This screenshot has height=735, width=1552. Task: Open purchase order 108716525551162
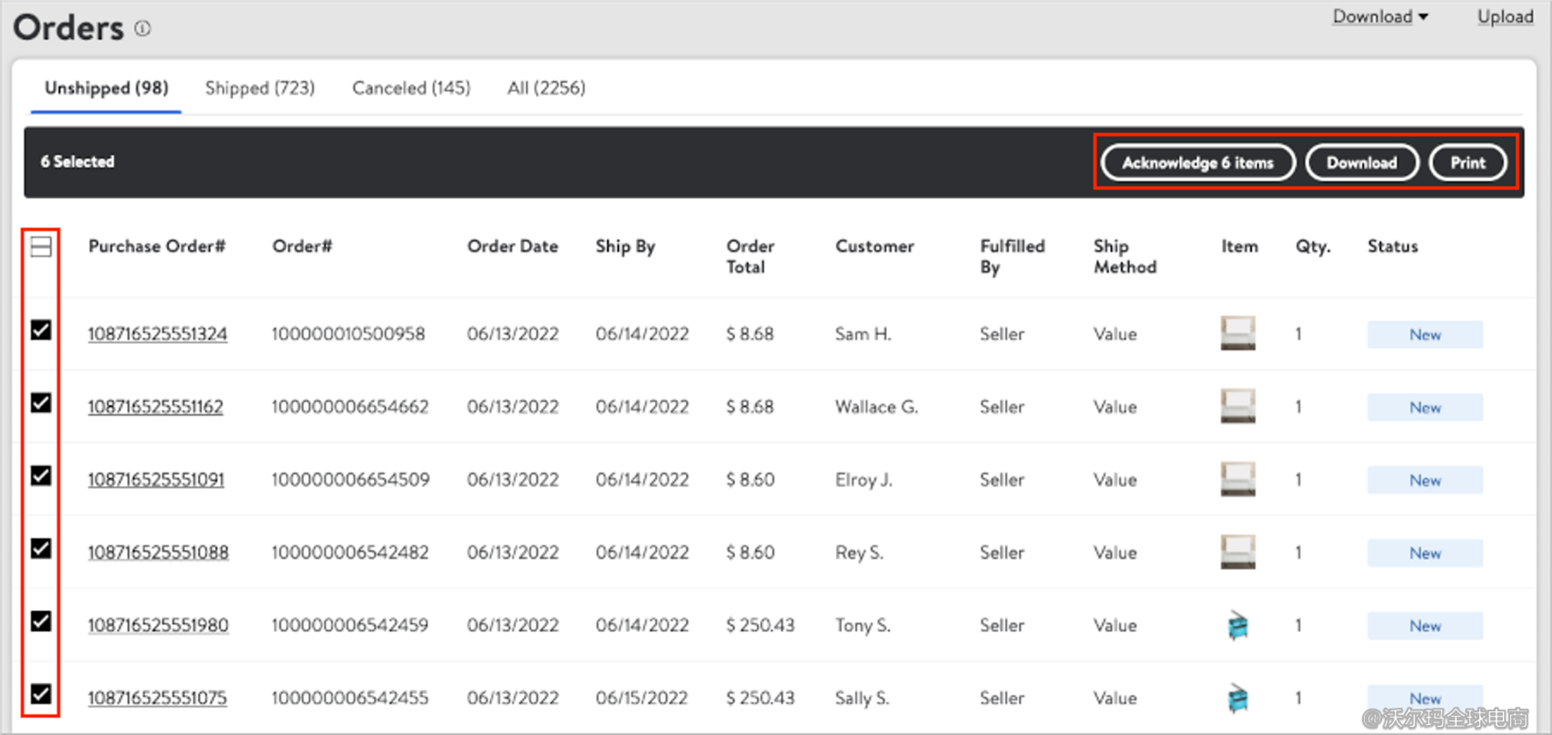pyautogui.click(x=156, y=407)
